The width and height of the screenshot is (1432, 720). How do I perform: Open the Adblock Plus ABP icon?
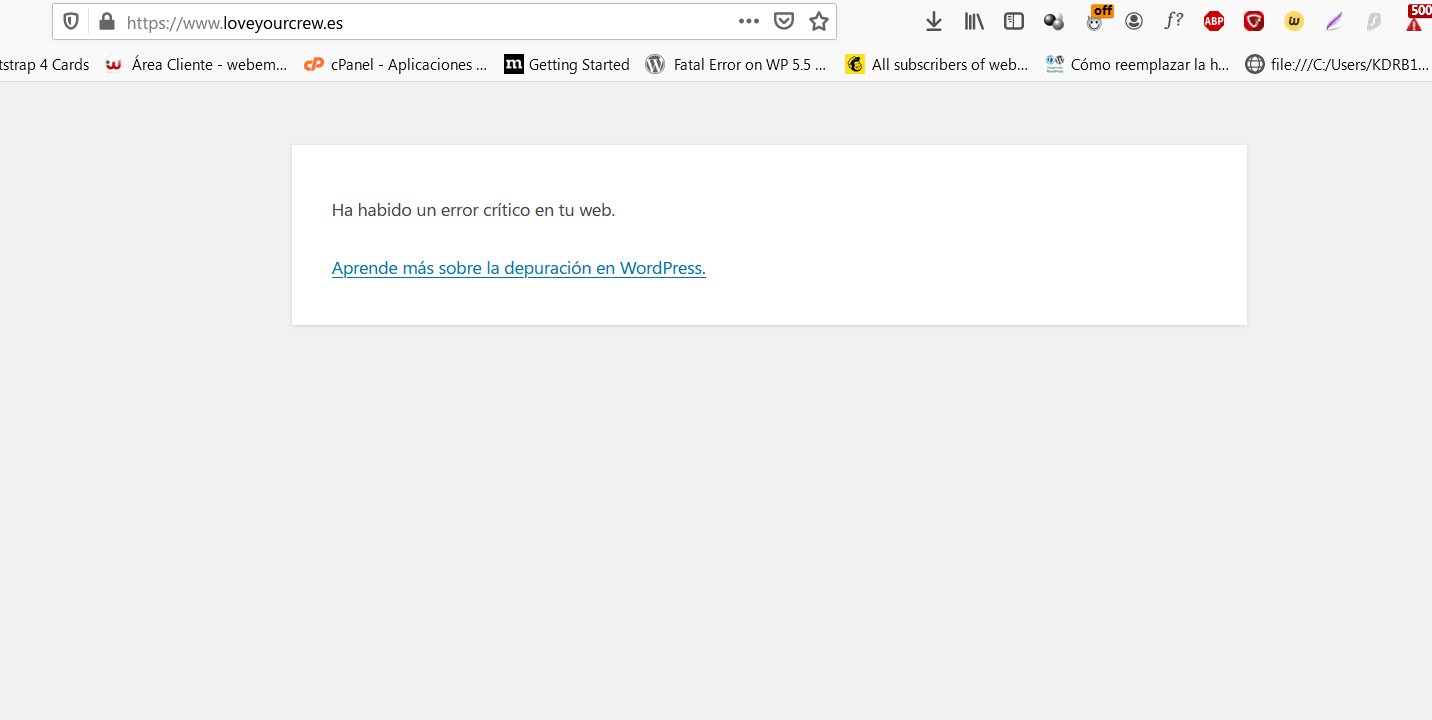click(1214, 21)
